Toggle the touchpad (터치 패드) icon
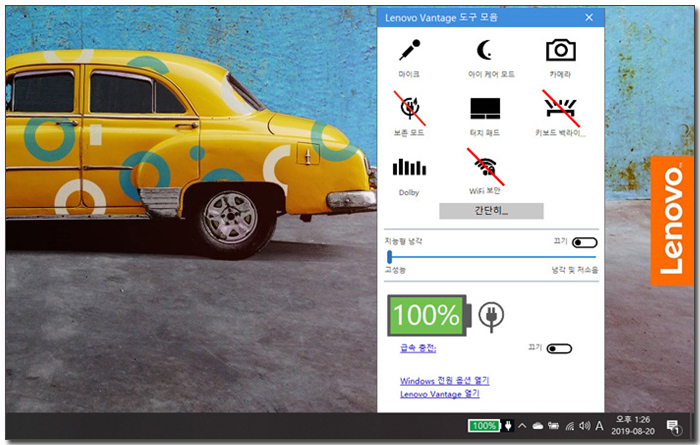This screenshot has width=700, height=445. (484, 108)
